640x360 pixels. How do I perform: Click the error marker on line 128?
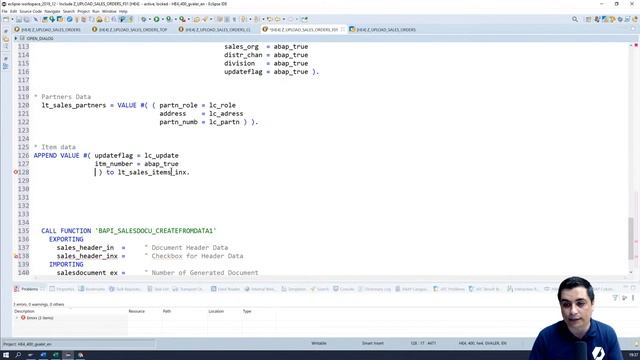16,172
